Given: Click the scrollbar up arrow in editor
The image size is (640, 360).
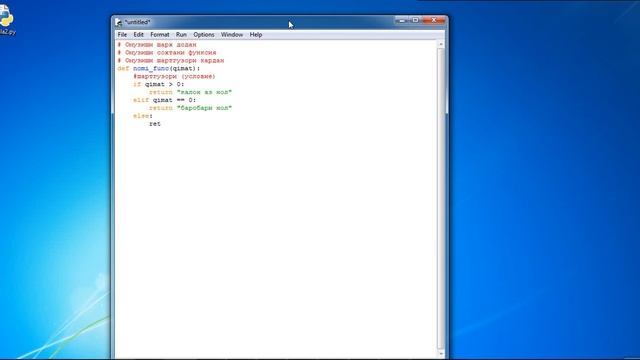Looking at the screenshot, I should pyautogui.click(x=441, y=44).
